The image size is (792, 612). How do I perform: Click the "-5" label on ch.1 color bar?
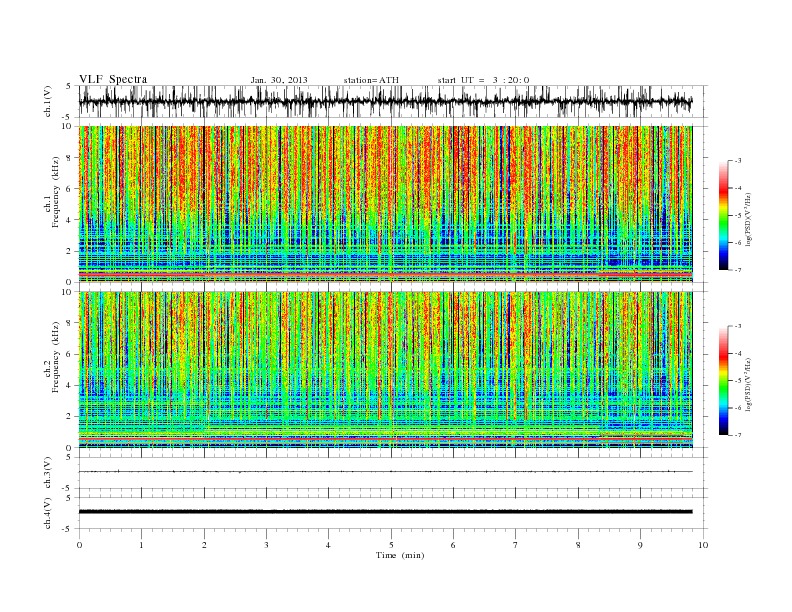tap(737, 216)
